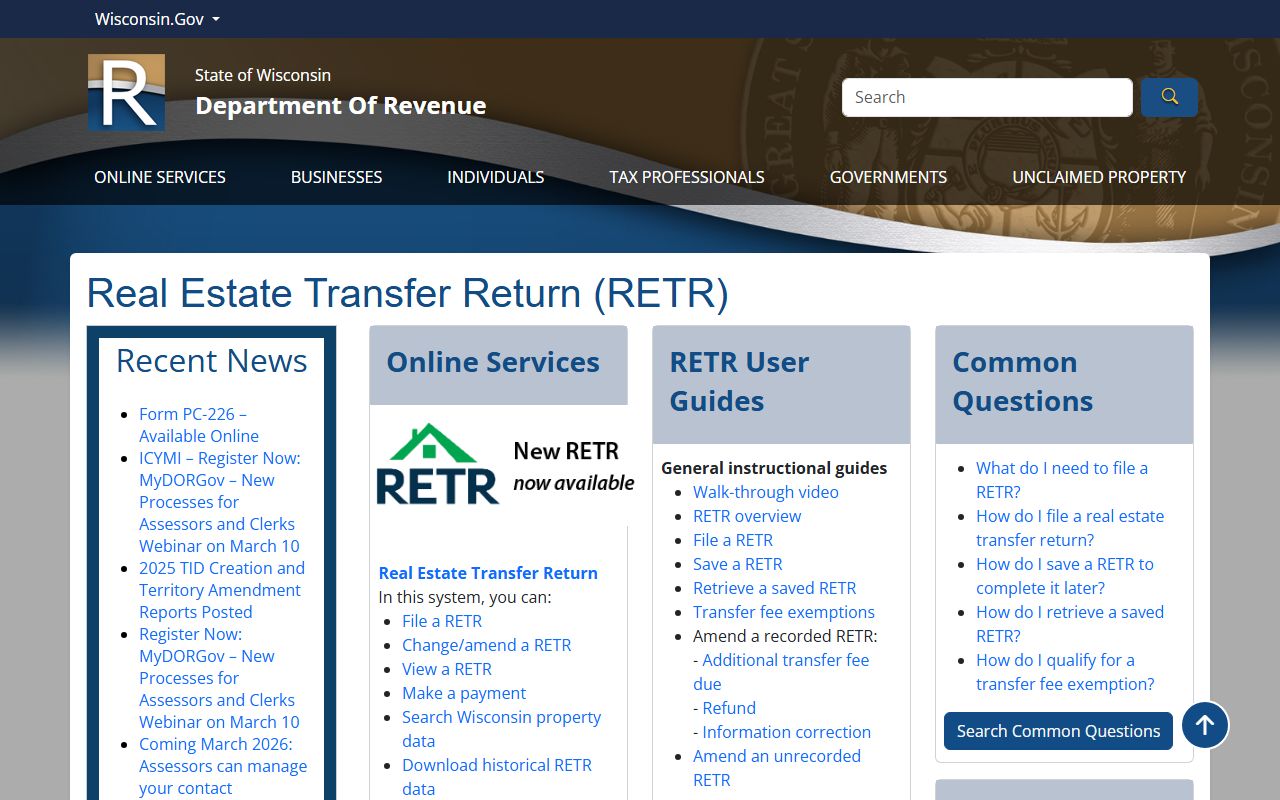Click Download historical RETR data link

click(x=497, y=777)
